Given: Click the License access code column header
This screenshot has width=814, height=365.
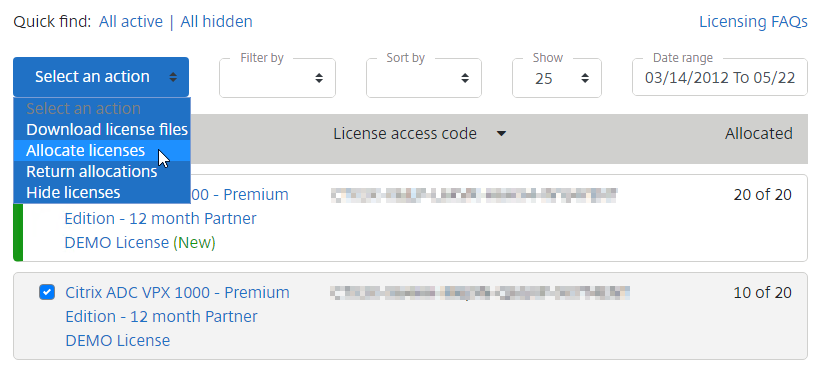Looking at the screenshot, I should click(x=405, y=134).
